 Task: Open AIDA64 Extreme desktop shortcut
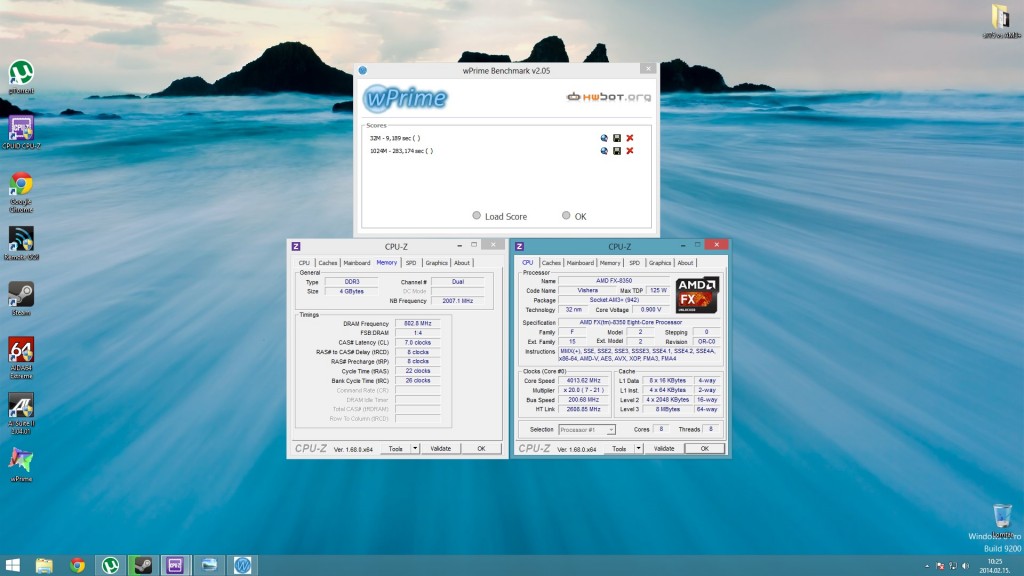pos(21,358)
